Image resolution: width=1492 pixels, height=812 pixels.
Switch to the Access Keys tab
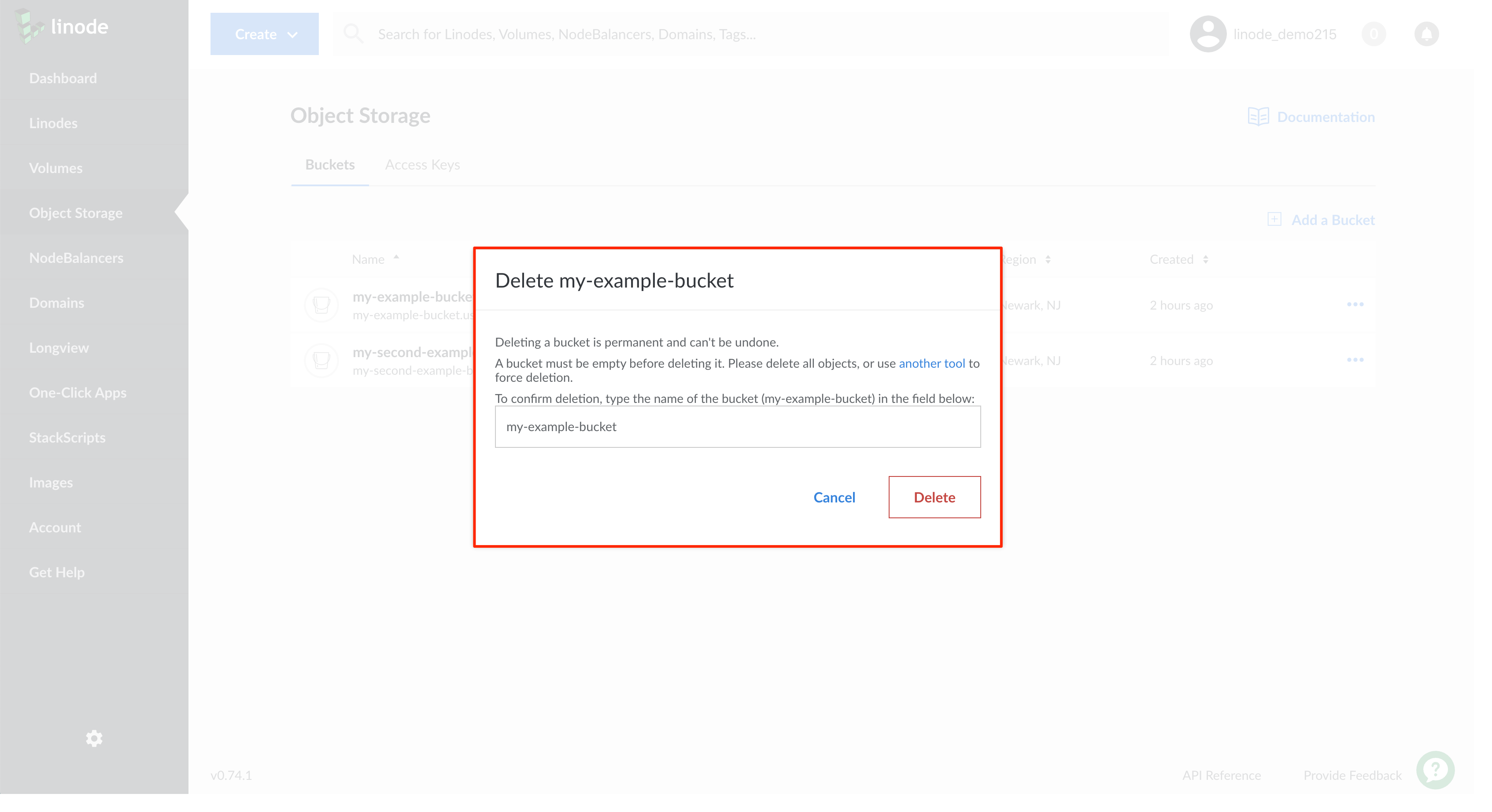421,164
